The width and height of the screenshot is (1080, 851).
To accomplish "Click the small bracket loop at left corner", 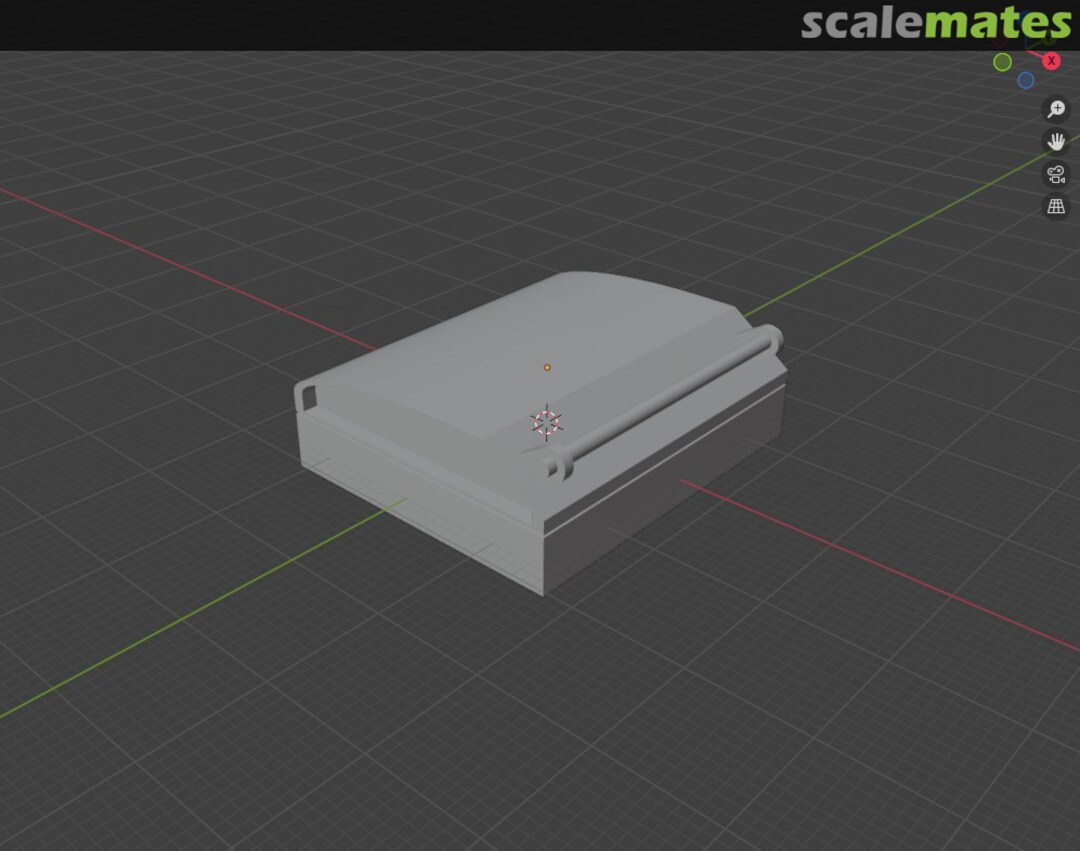I will tap(305, 394).
